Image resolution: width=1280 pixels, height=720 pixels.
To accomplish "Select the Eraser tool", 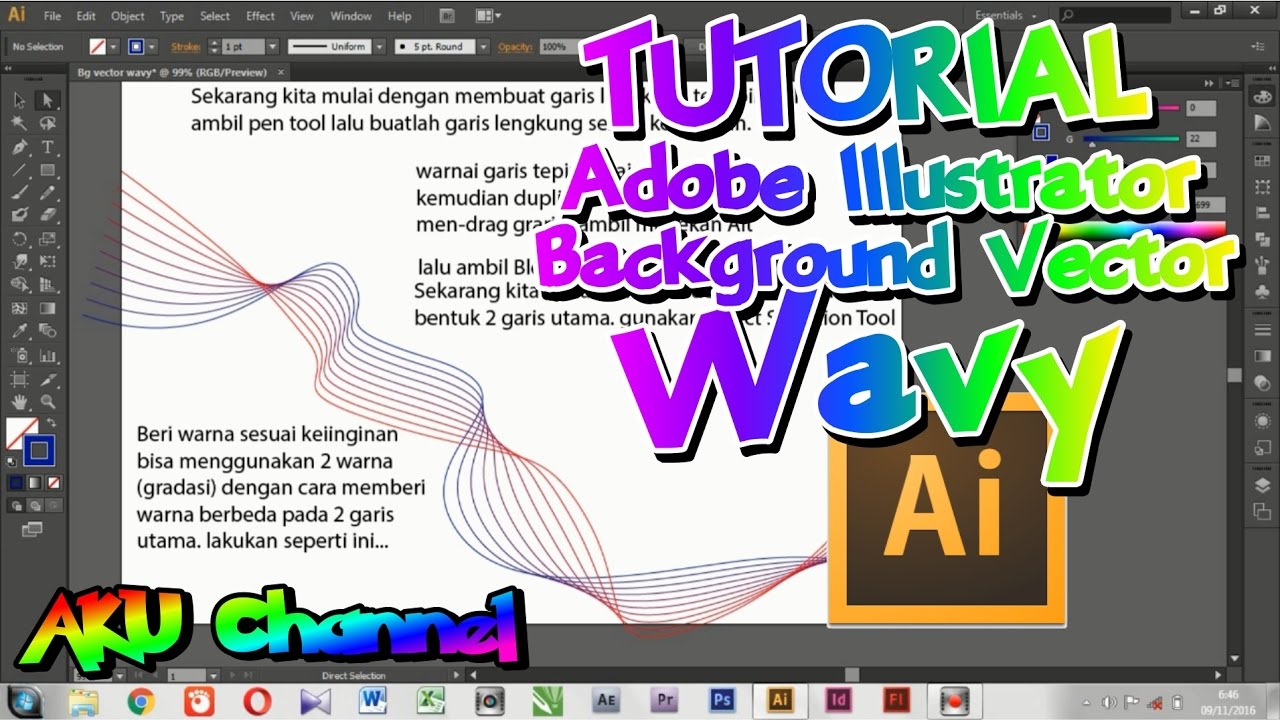I will click(x=47, y=215).
